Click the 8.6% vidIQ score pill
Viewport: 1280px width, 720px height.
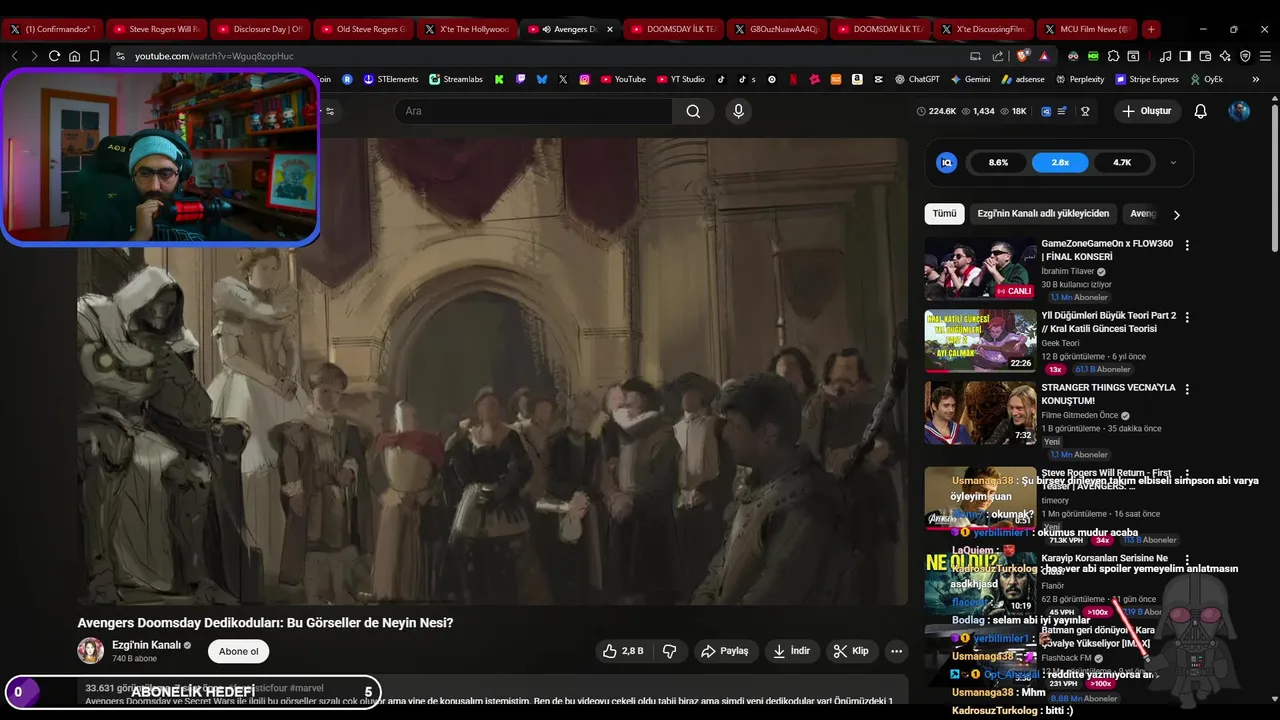click(x=998, y=162)
